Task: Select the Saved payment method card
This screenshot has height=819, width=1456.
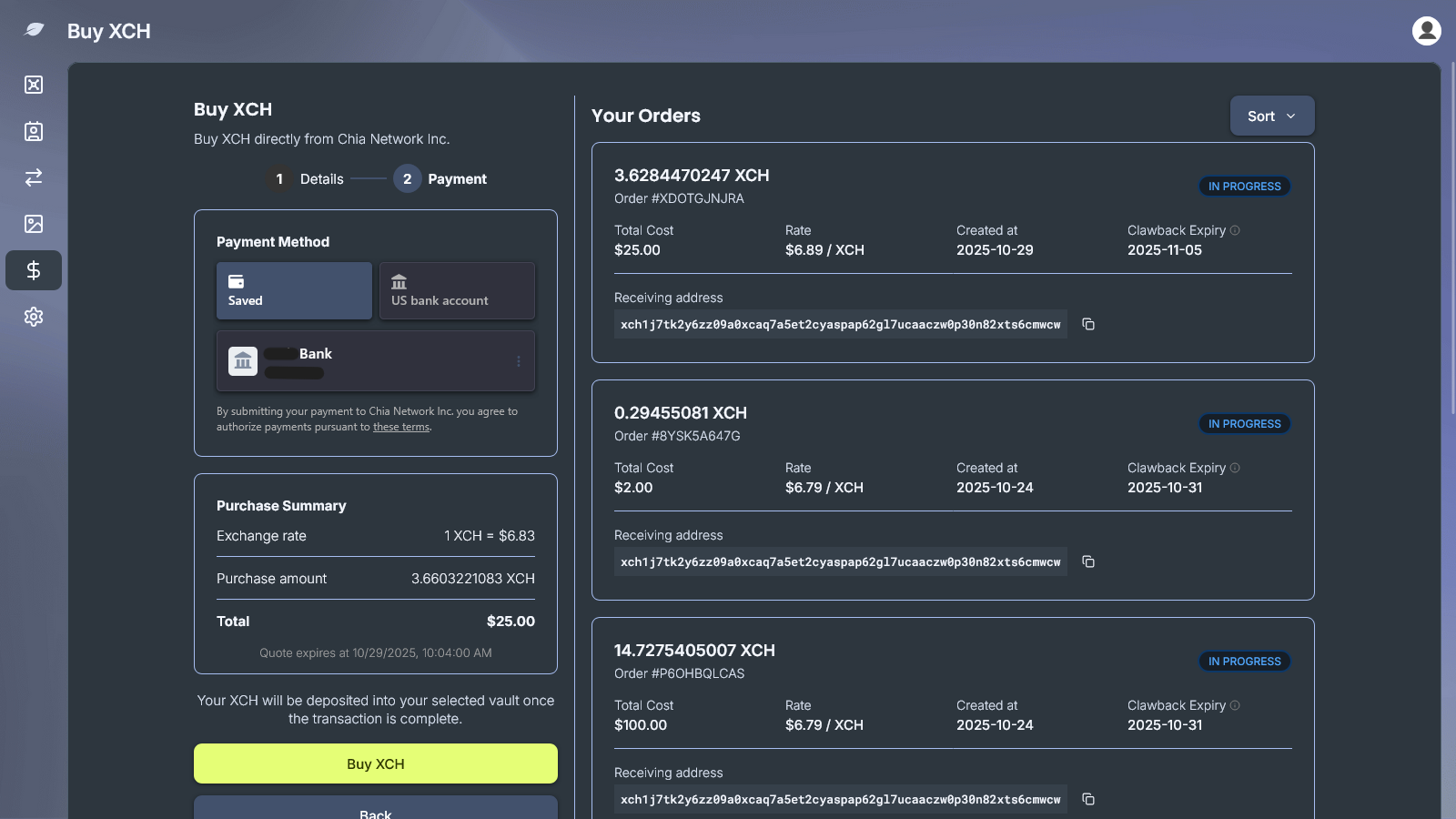Action: coord(293,290)
